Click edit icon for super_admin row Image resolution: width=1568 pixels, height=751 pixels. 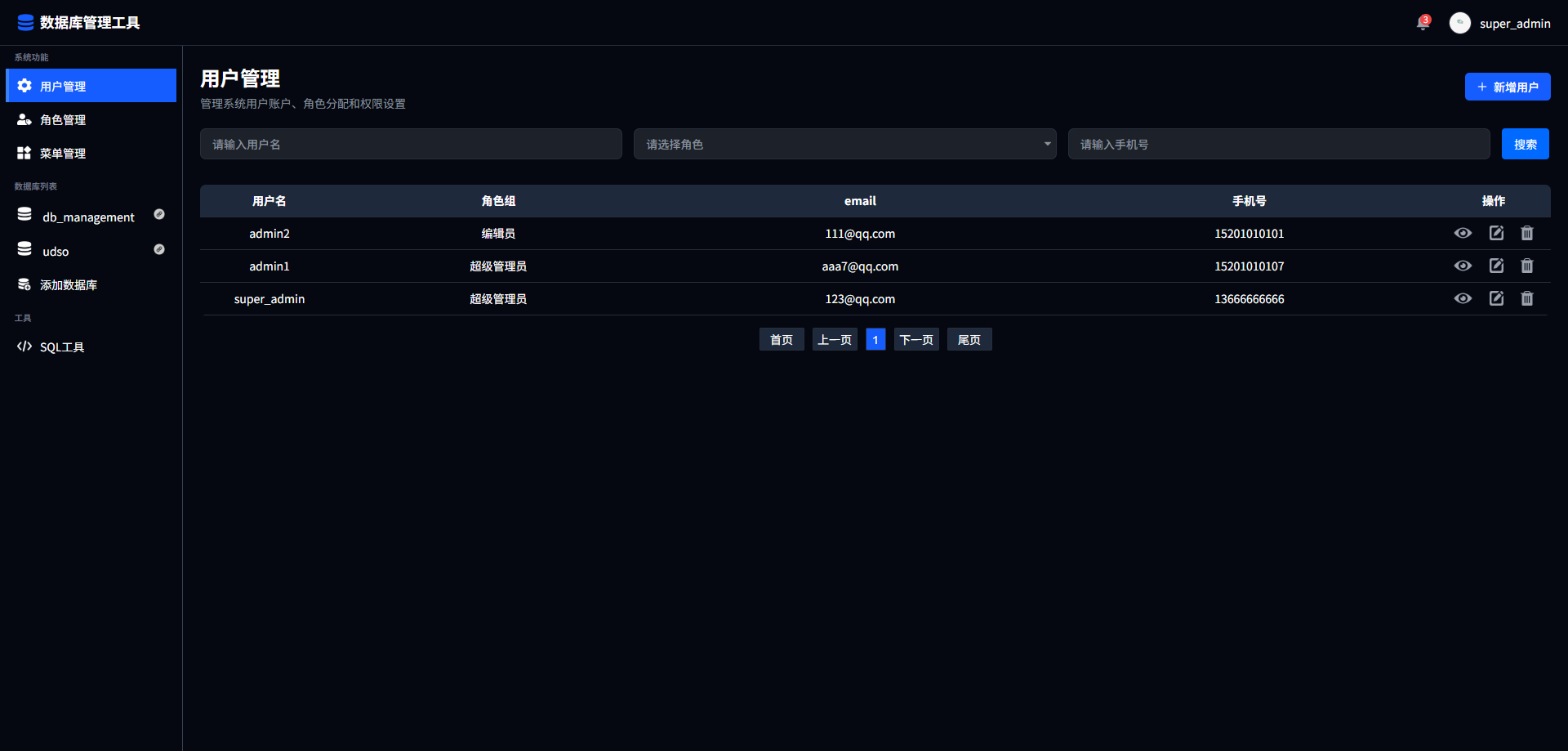click(1496, 298)
